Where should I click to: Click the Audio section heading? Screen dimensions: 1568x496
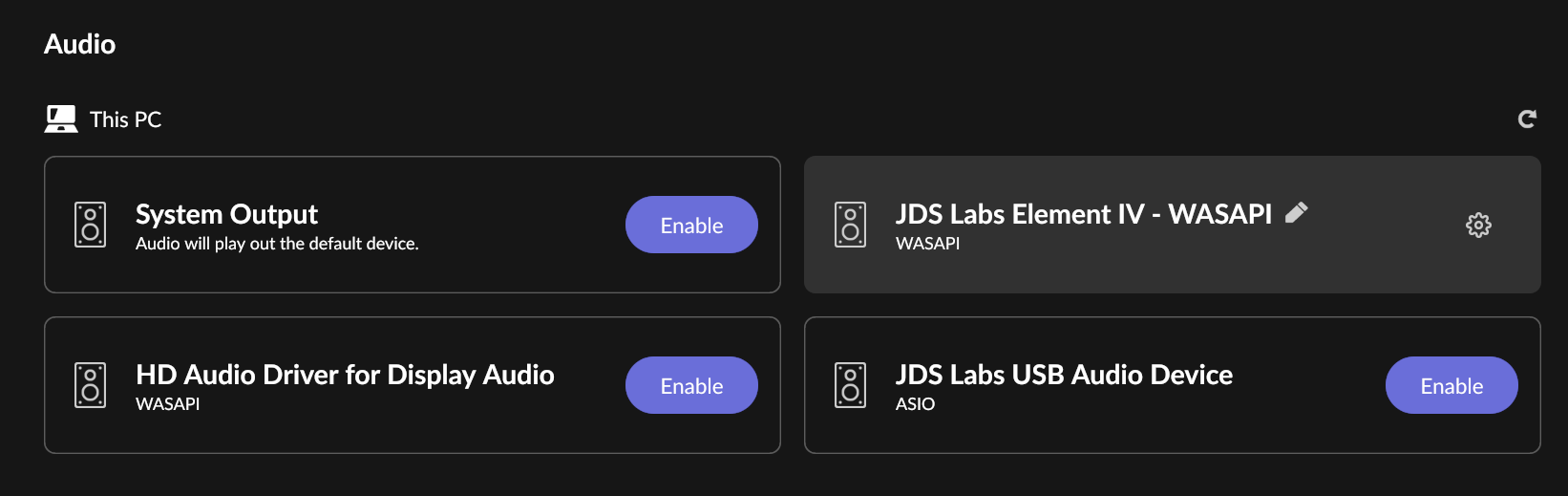[x=80, y=44]
